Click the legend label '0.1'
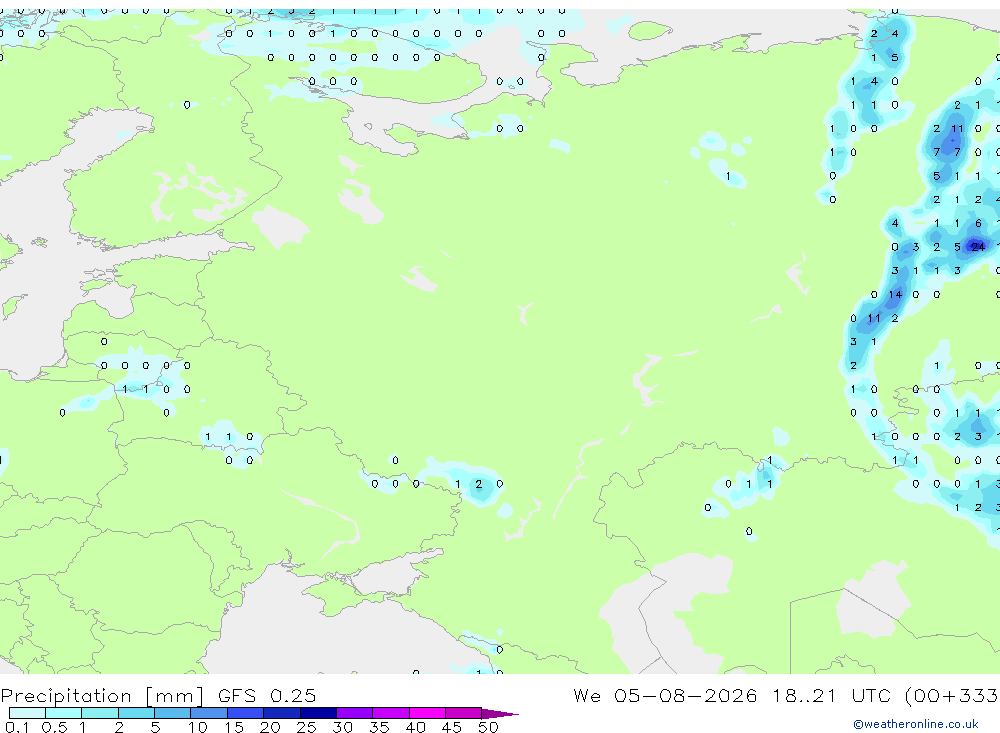This screenshot has height=733, width=1000. 17,727
